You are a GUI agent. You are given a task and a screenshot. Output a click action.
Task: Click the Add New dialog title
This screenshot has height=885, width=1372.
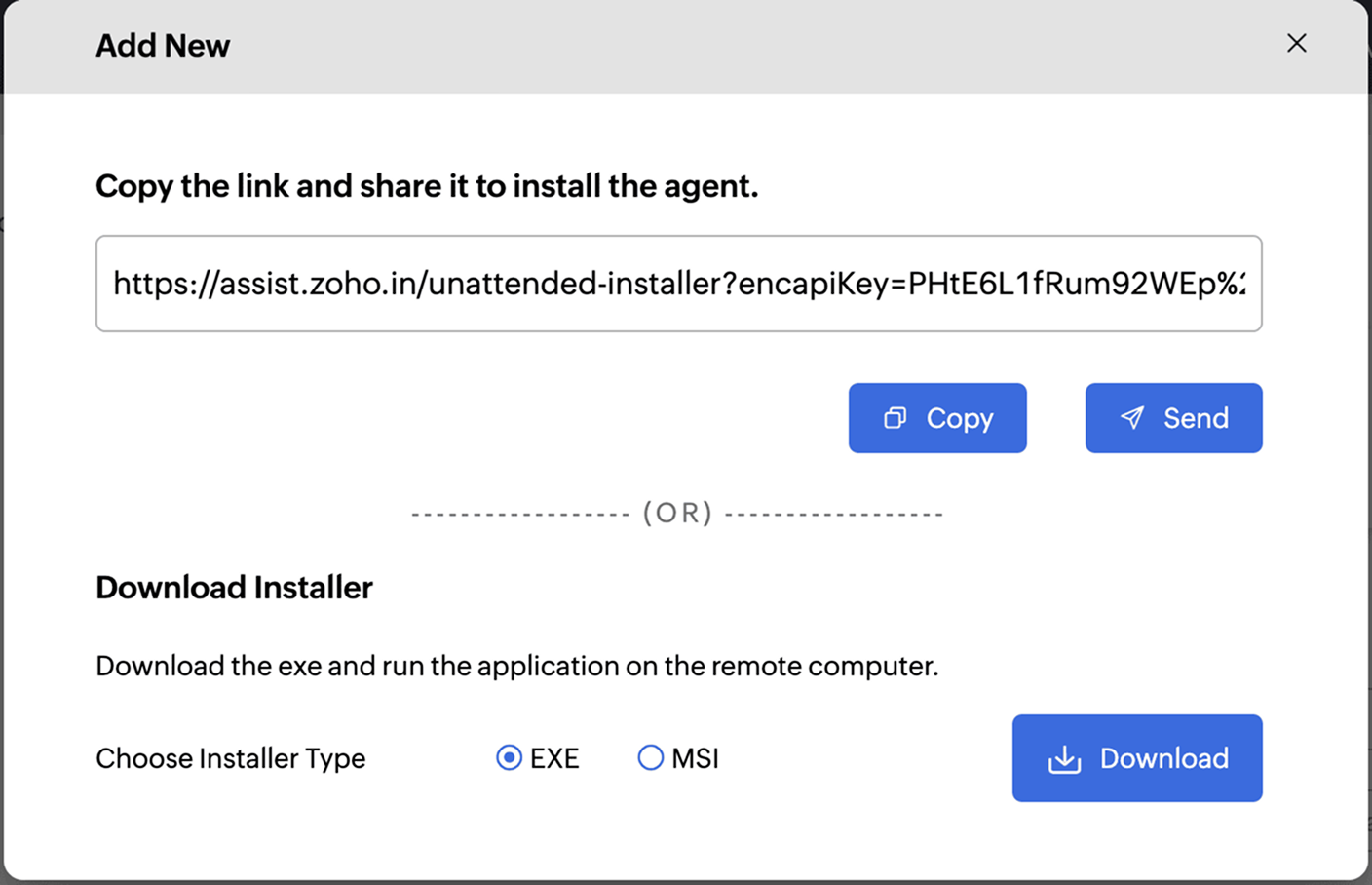point(163,46)
